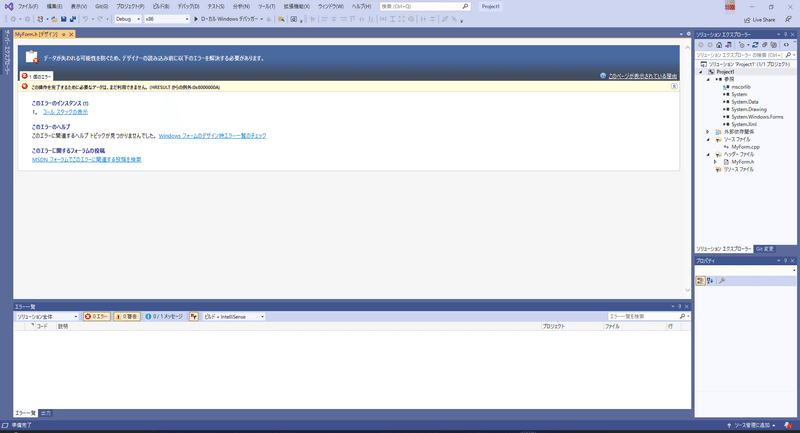The height and width of the screenshot is (433, 800).
Task: Click the wrench Property Pages icon
Action: 722,281
